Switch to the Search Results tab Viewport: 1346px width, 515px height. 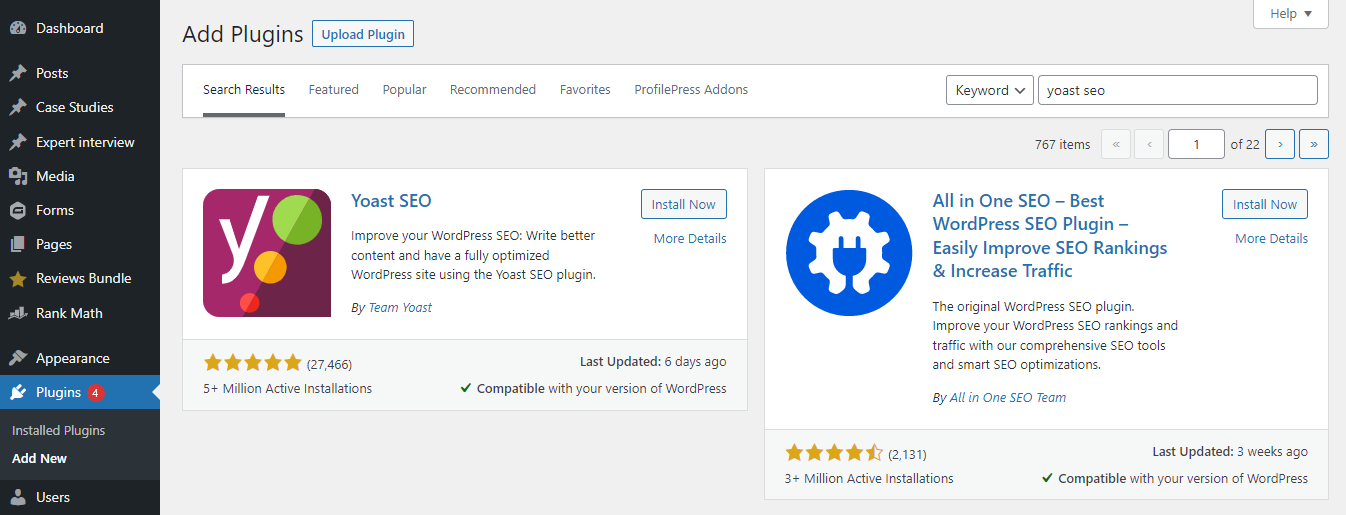pyautogui.click(x=244, y=90)
